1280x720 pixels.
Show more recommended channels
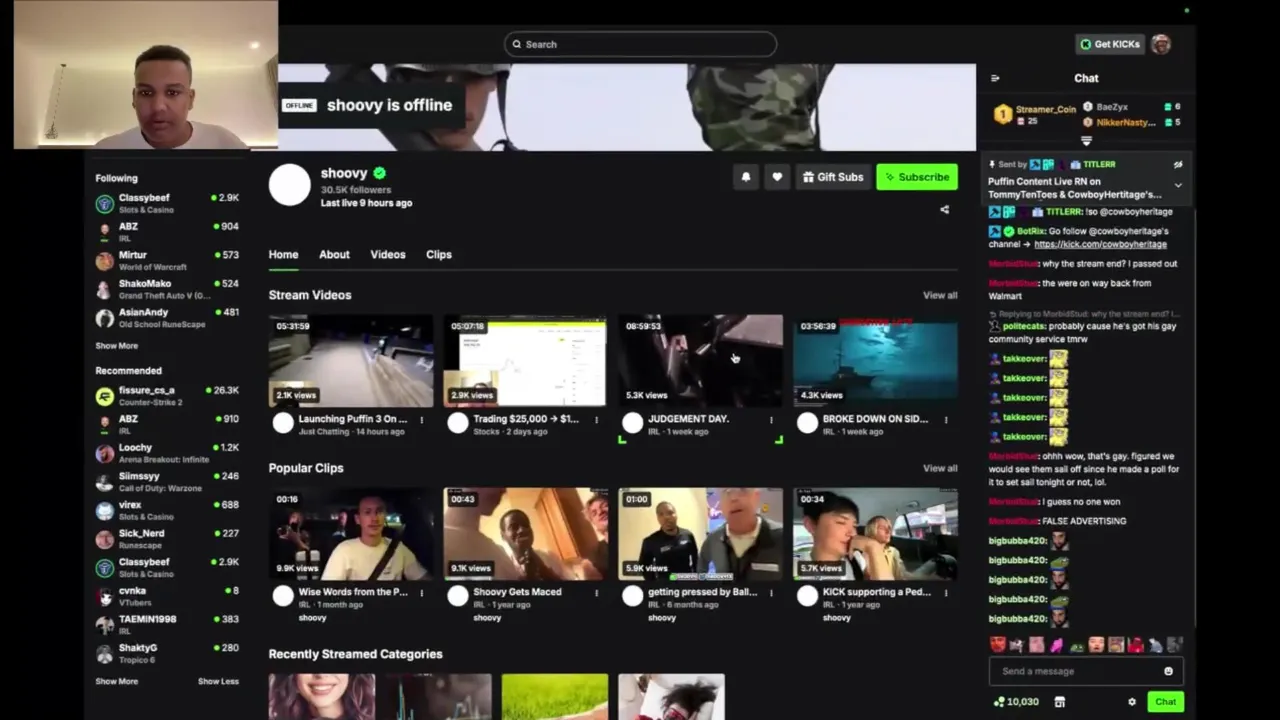[x=117, y=681]
